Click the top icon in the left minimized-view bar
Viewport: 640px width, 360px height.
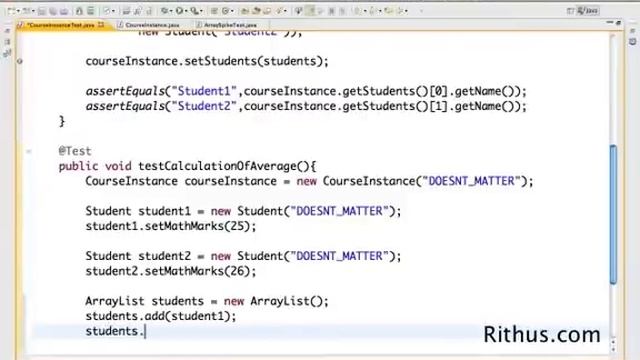[7, 31]
